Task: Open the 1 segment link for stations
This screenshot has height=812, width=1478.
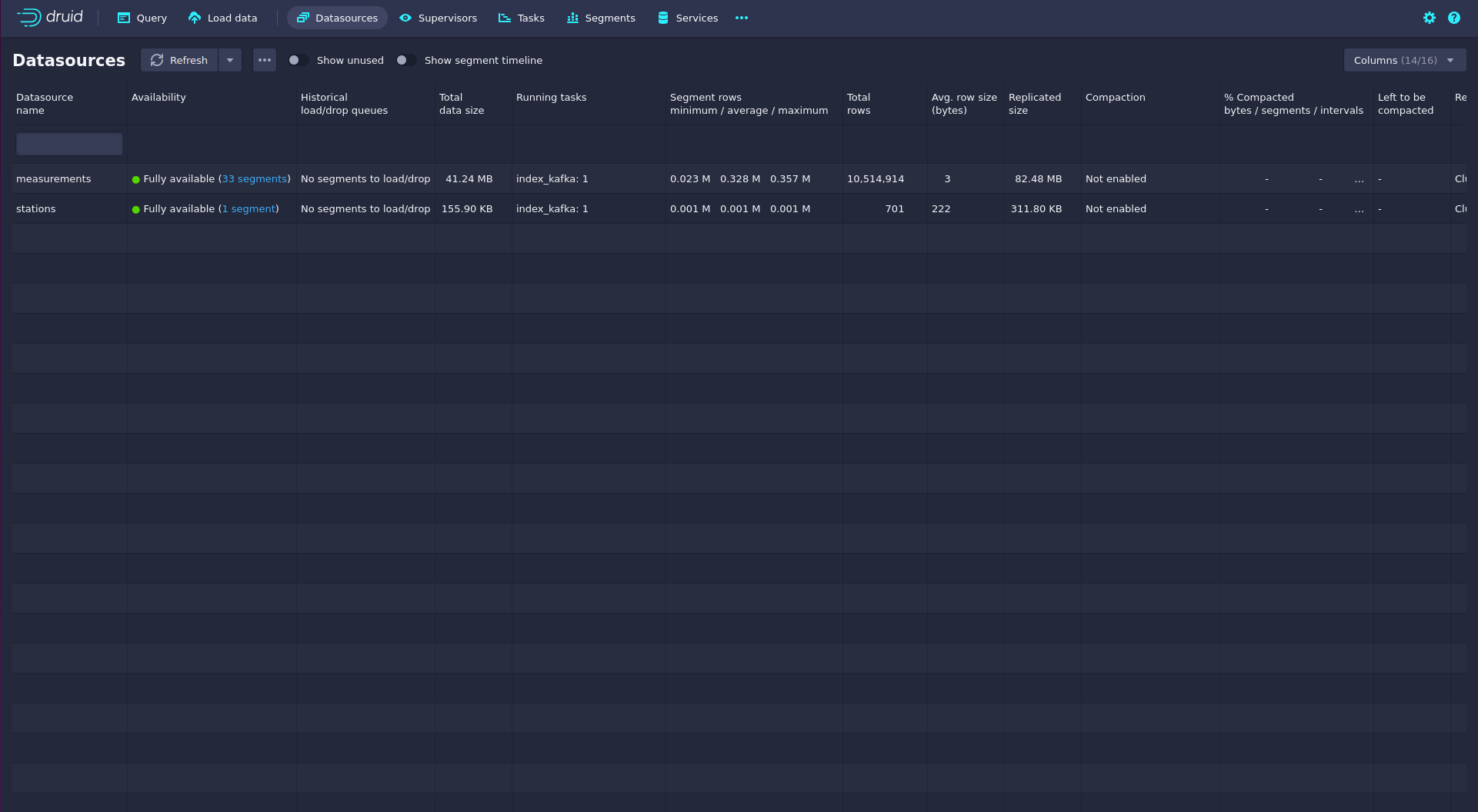Action: tap(249, 208)
